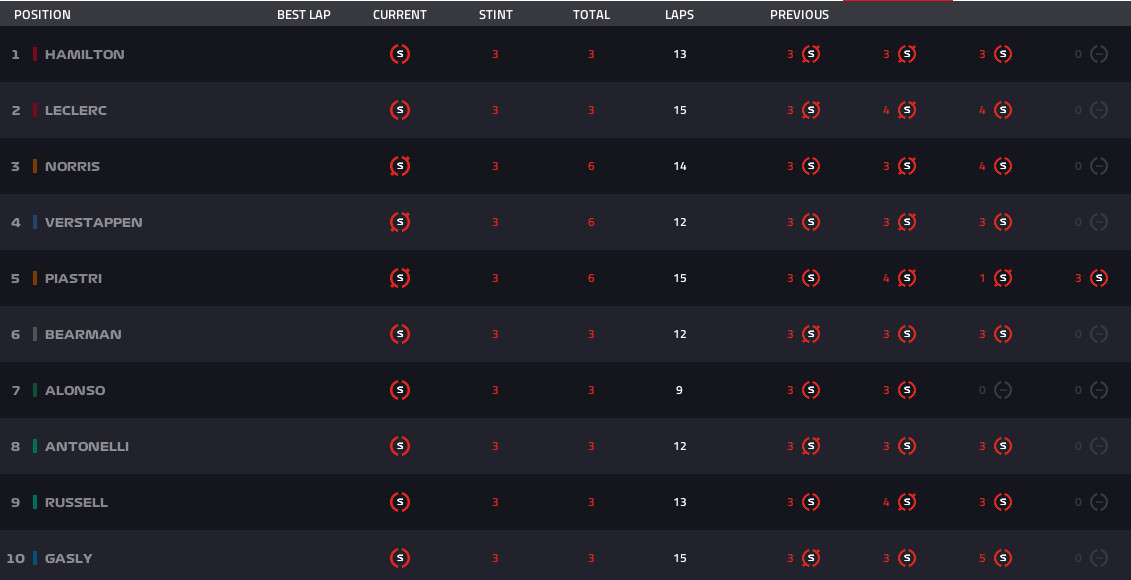The height and width of the screenshot is (580, 1131).
Task: Click Bearman's total value 3
Action: [591, 334]
